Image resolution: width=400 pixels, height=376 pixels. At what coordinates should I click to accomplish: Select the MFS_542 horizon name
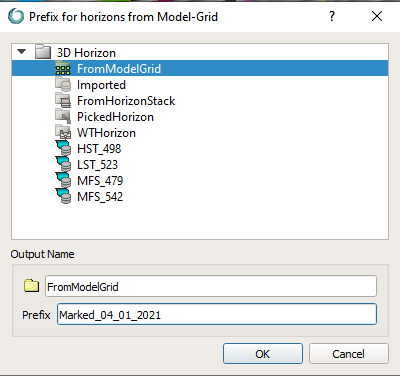point(100,197)
